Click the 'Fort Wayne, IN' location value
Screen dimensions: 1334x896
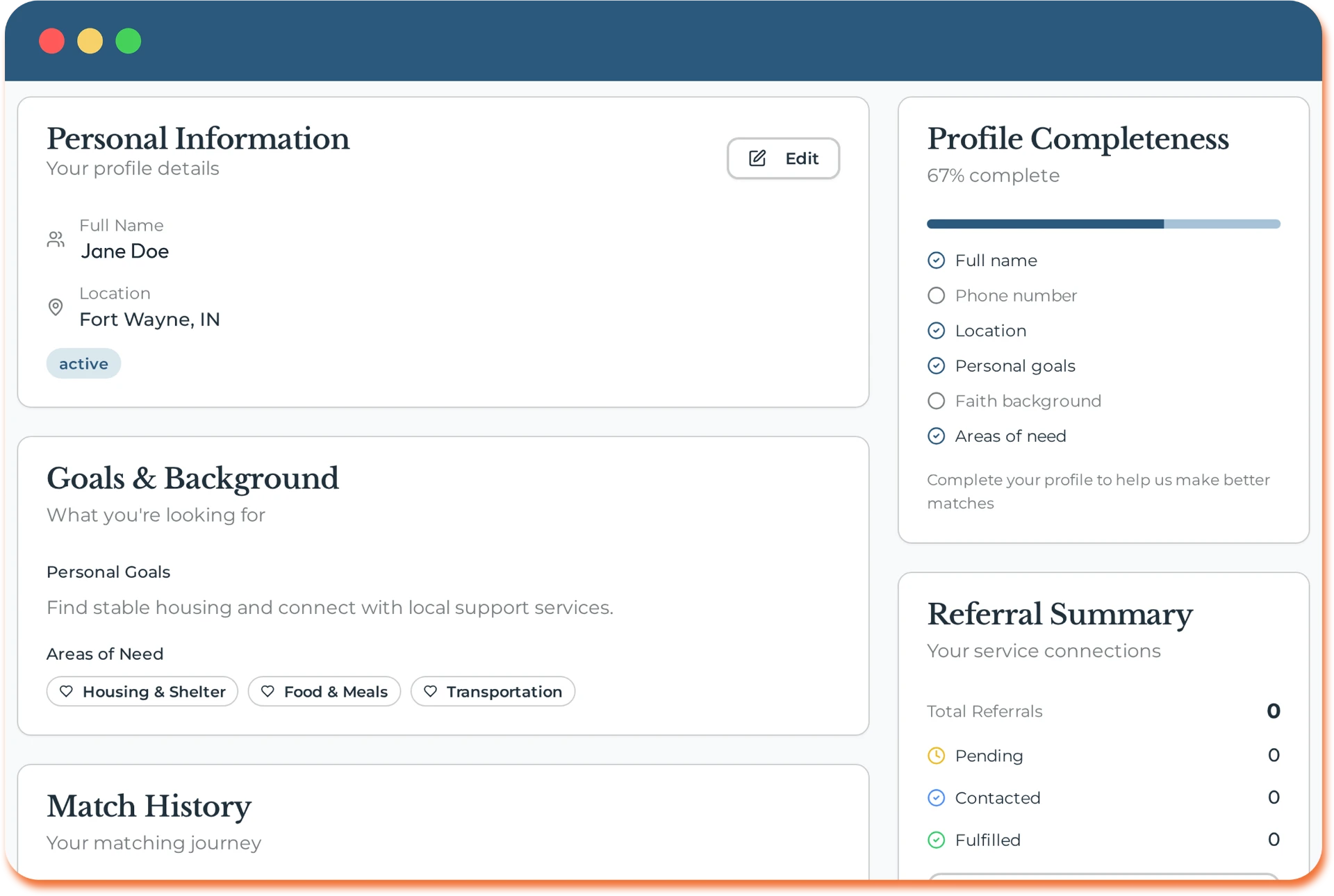coord(149,320)
